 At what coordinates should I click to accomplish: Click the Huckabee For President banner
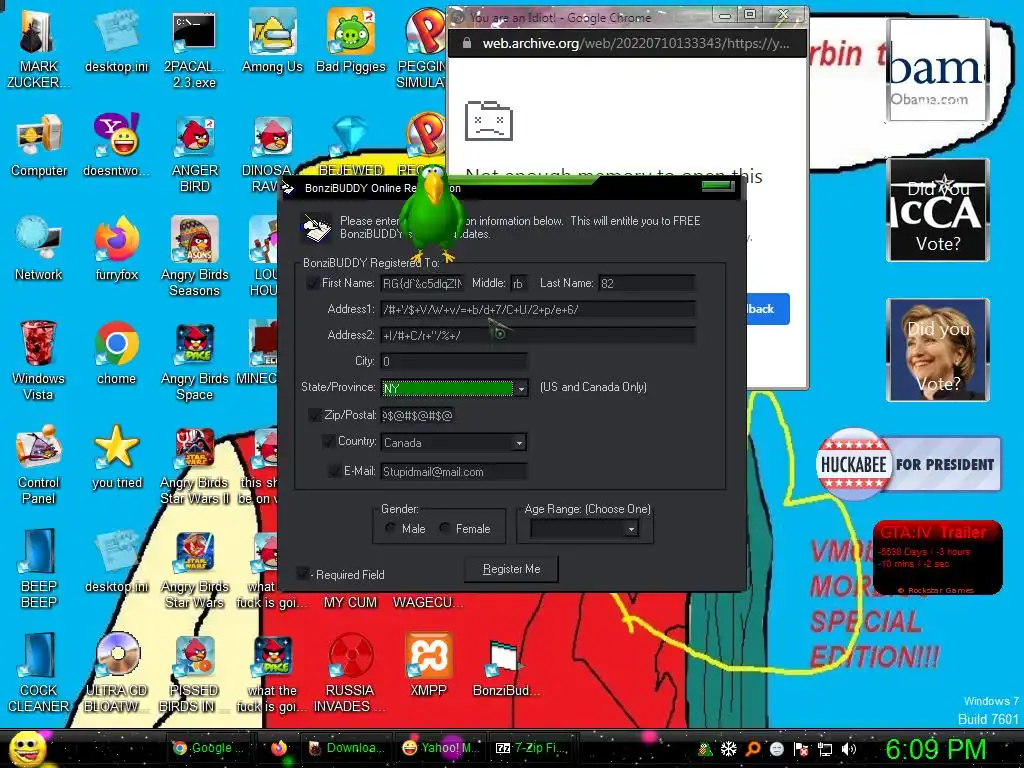908,464
